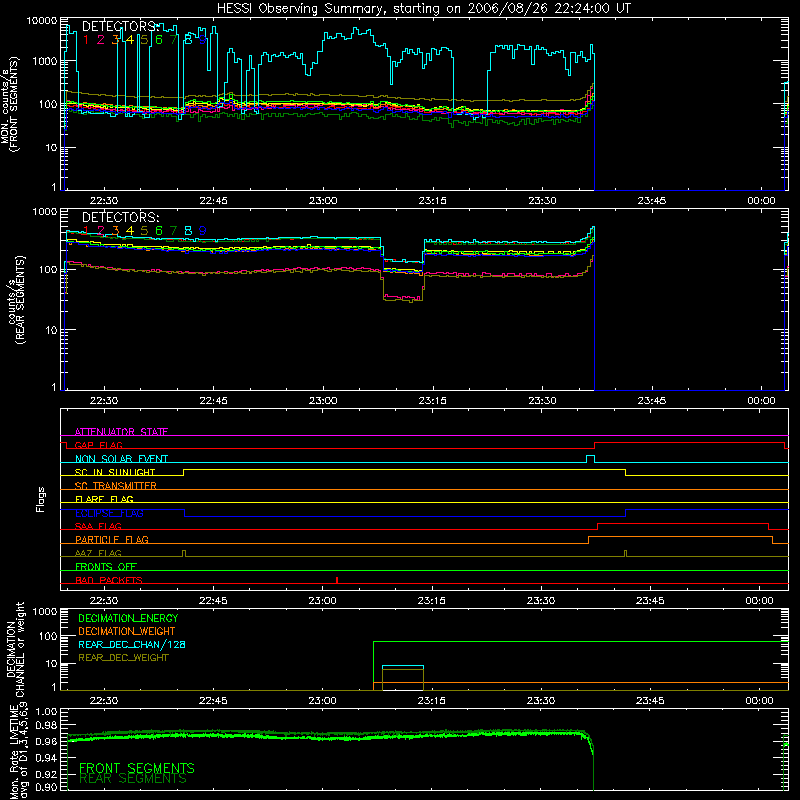
Task: Click the FLARE_FLAG label
Action: point(104,499)
